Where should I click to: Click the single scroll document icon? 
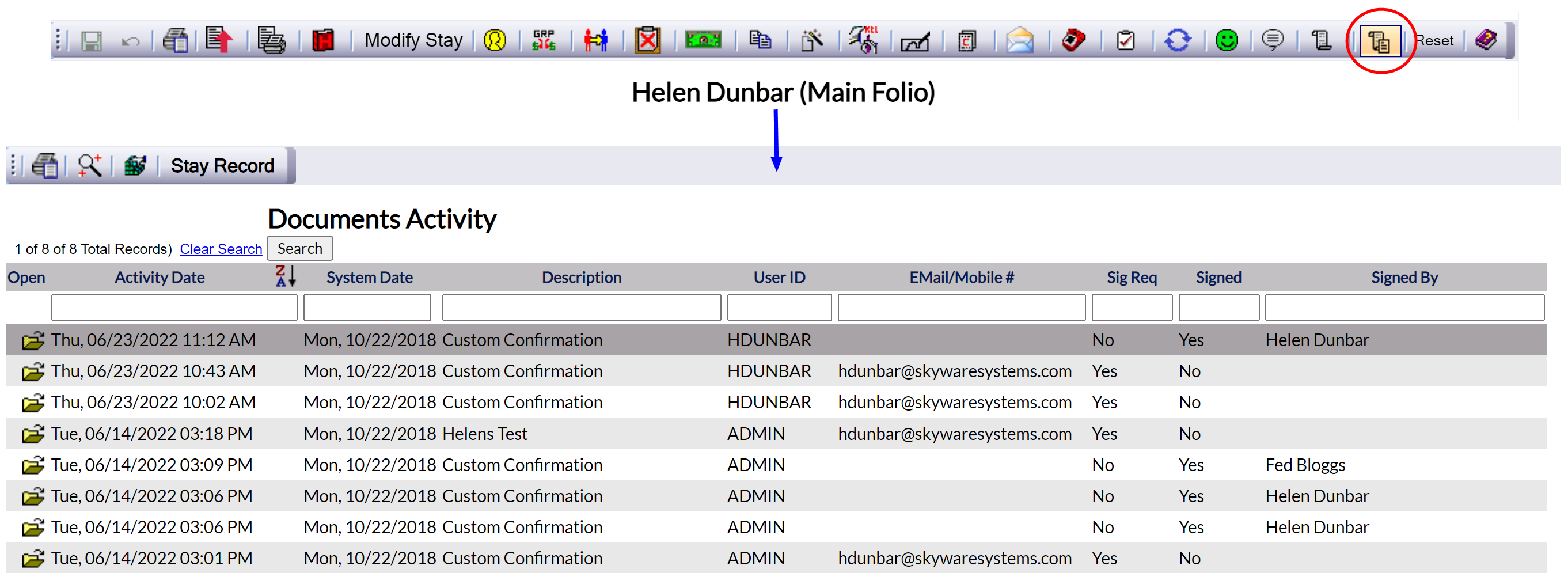(1322, 40)
